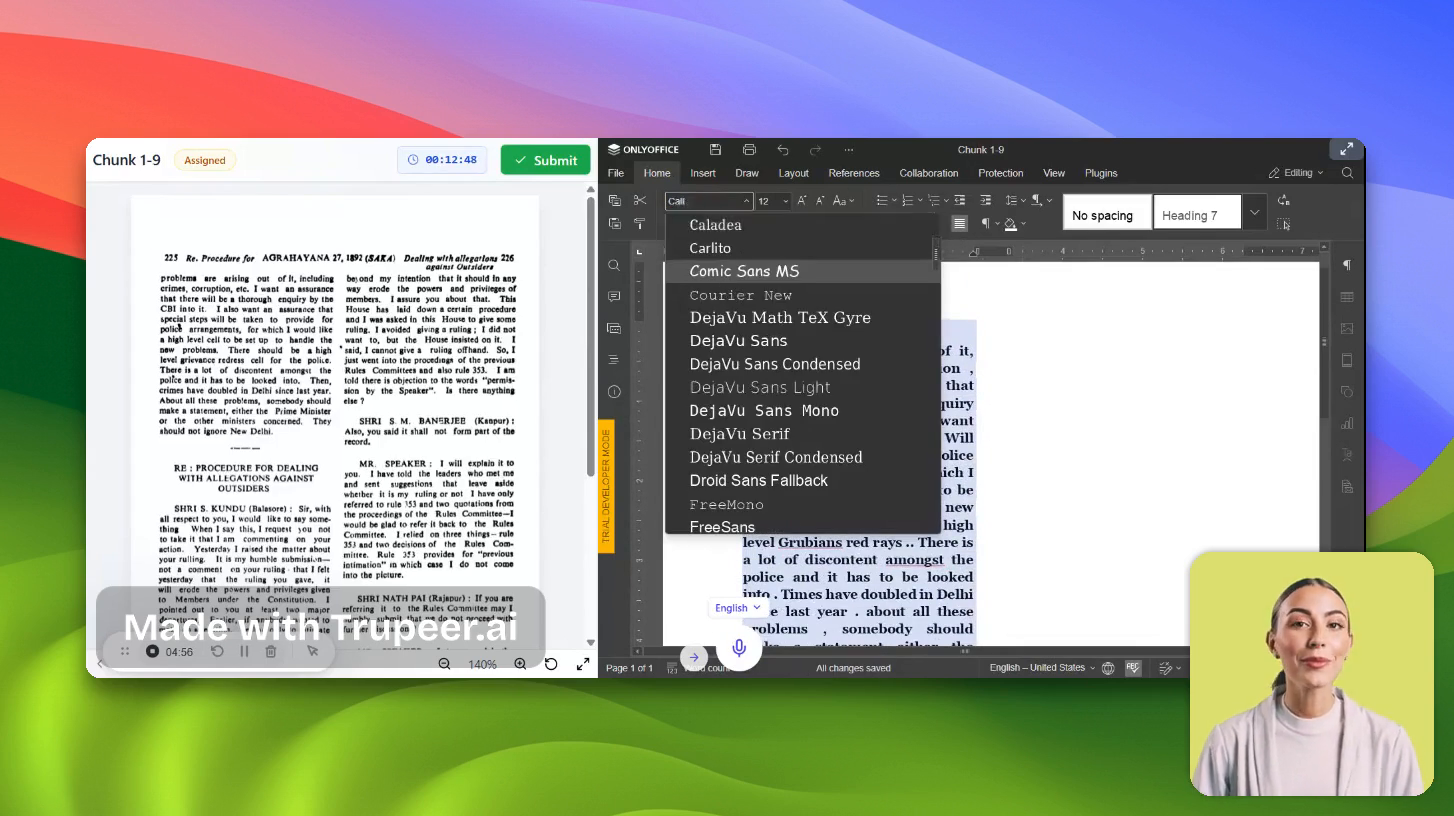Increase the font size

point(802,201)
